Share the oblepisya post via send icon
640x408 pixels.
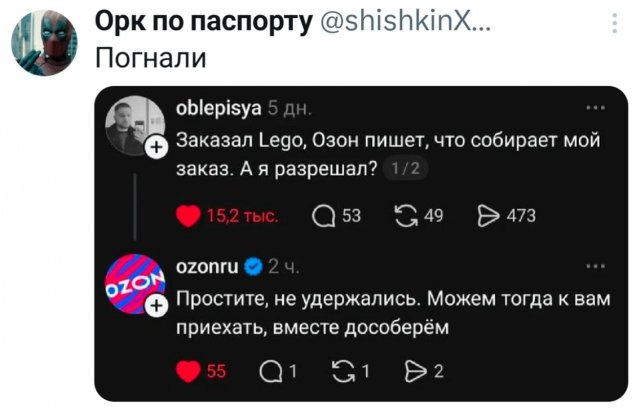(x=489, y=216)
